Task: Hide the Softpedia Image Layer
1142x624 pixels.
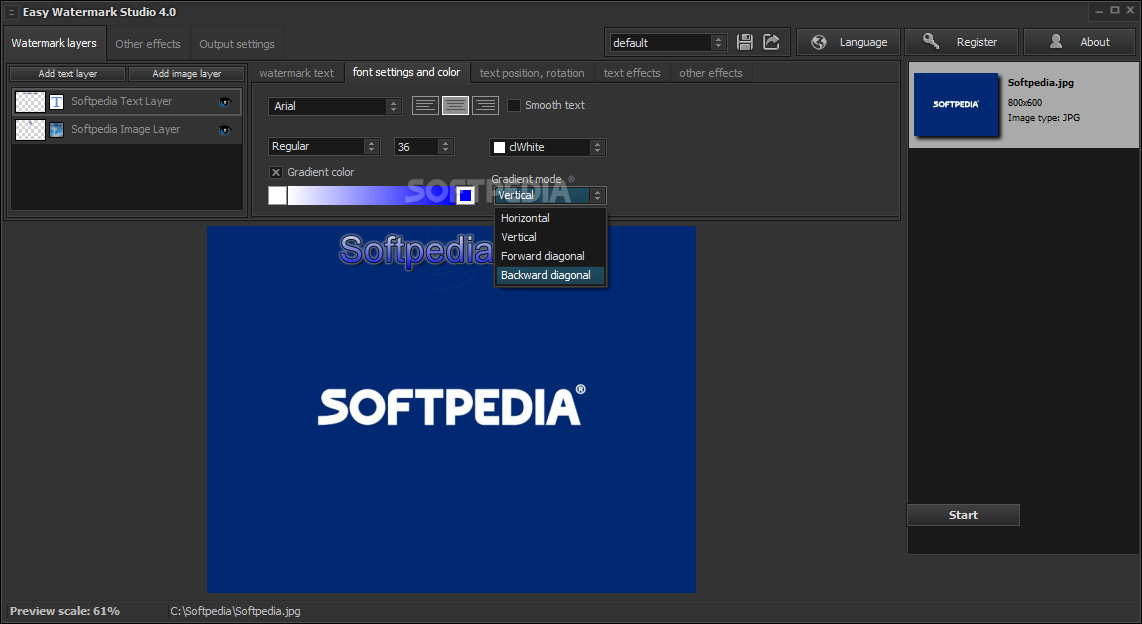Action: pos(224,130)
